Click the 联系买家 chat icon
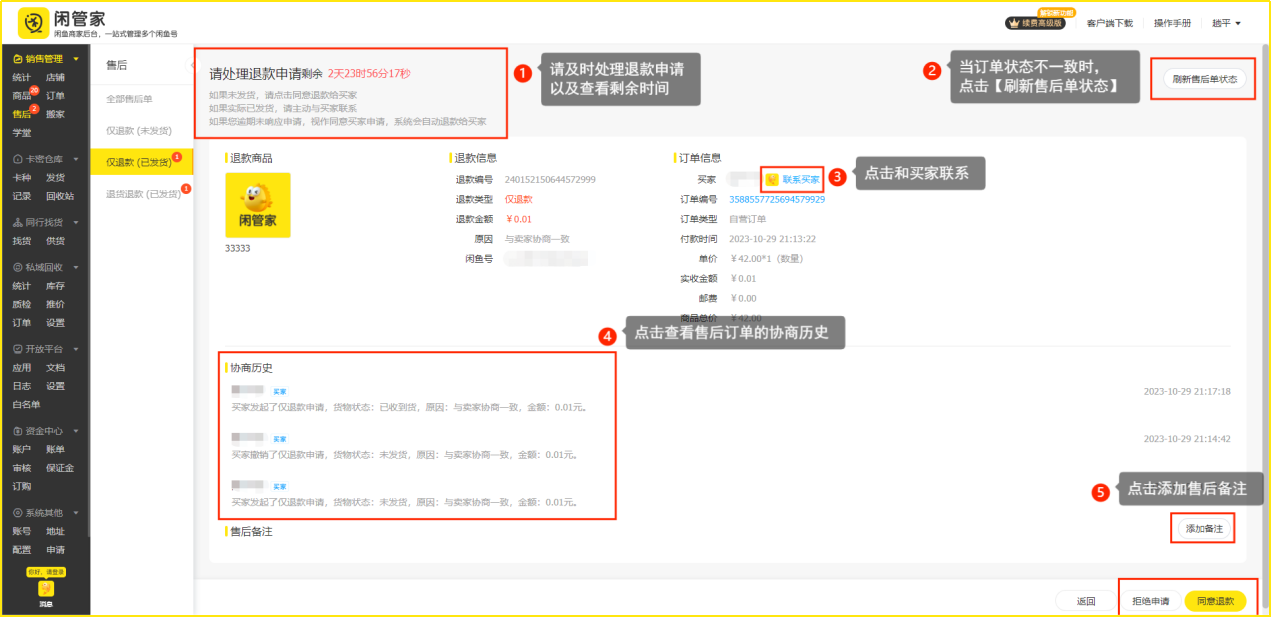1271x618 pixels. tap(772, 180)
